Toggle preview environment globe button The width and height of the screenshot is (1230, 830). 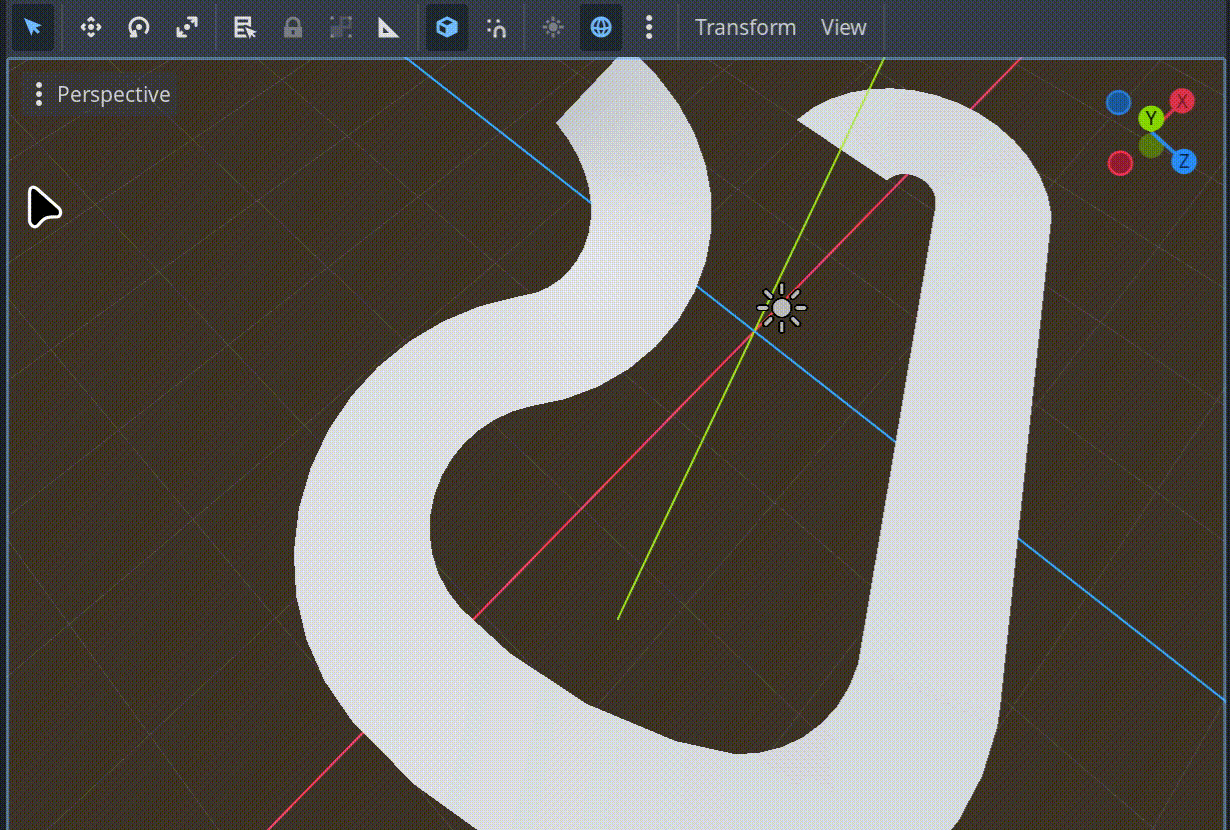pos(601,27)
